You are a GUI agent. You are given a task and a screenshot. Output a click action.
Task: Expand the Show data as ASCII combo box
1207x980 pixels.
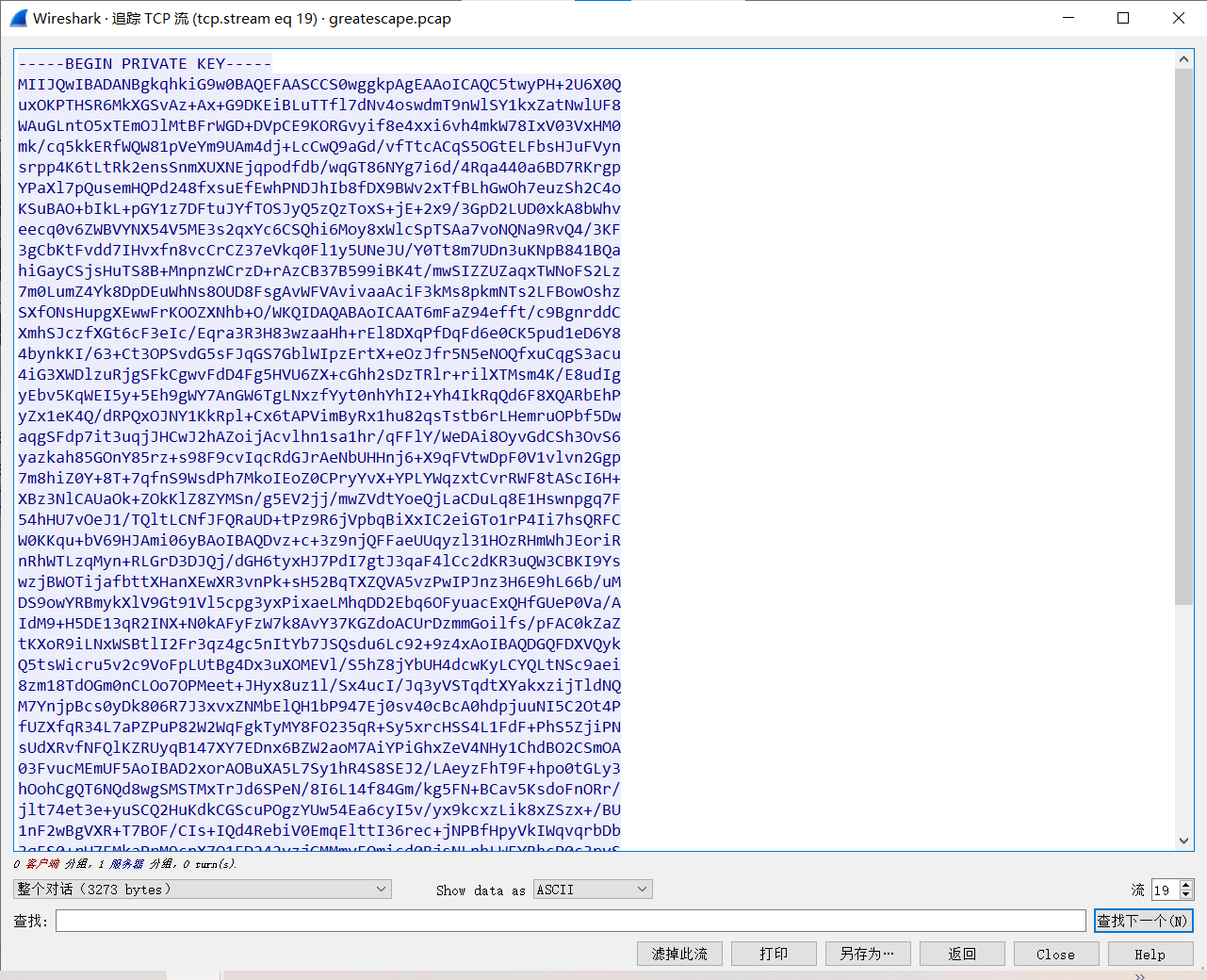(x=593, y=889)
